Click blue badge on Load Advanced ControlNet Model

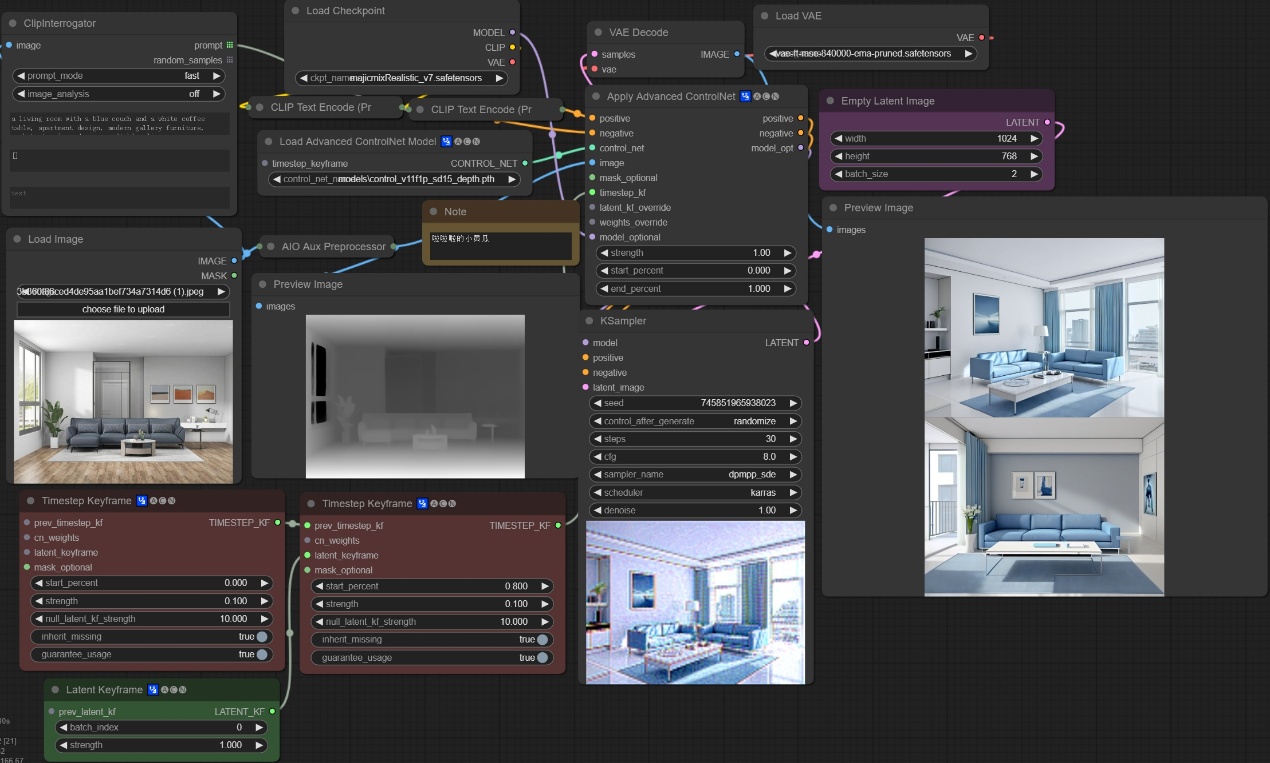tap(446, 141)
